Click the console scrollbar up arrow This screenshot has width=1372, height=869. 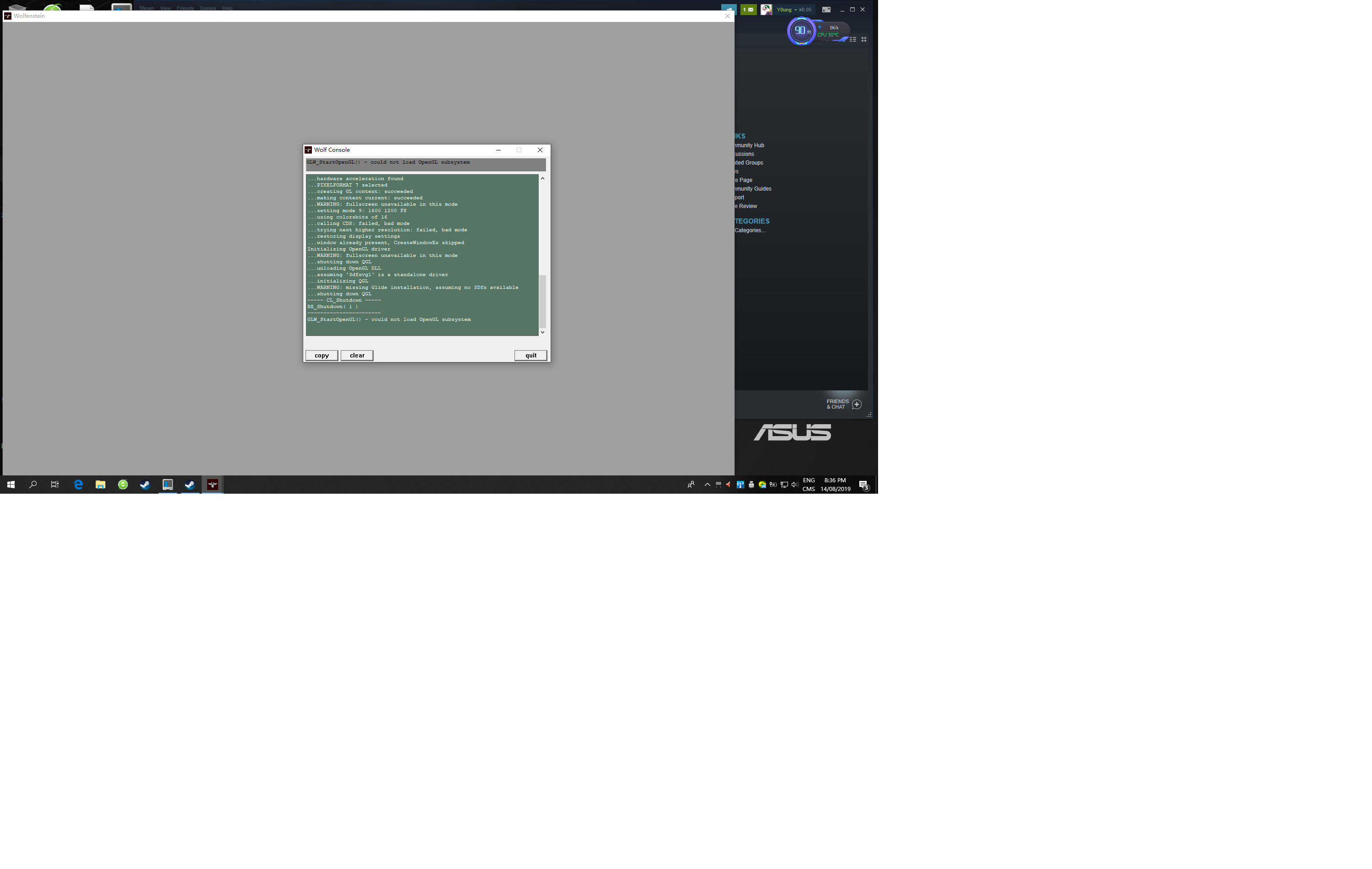[542, 179]
